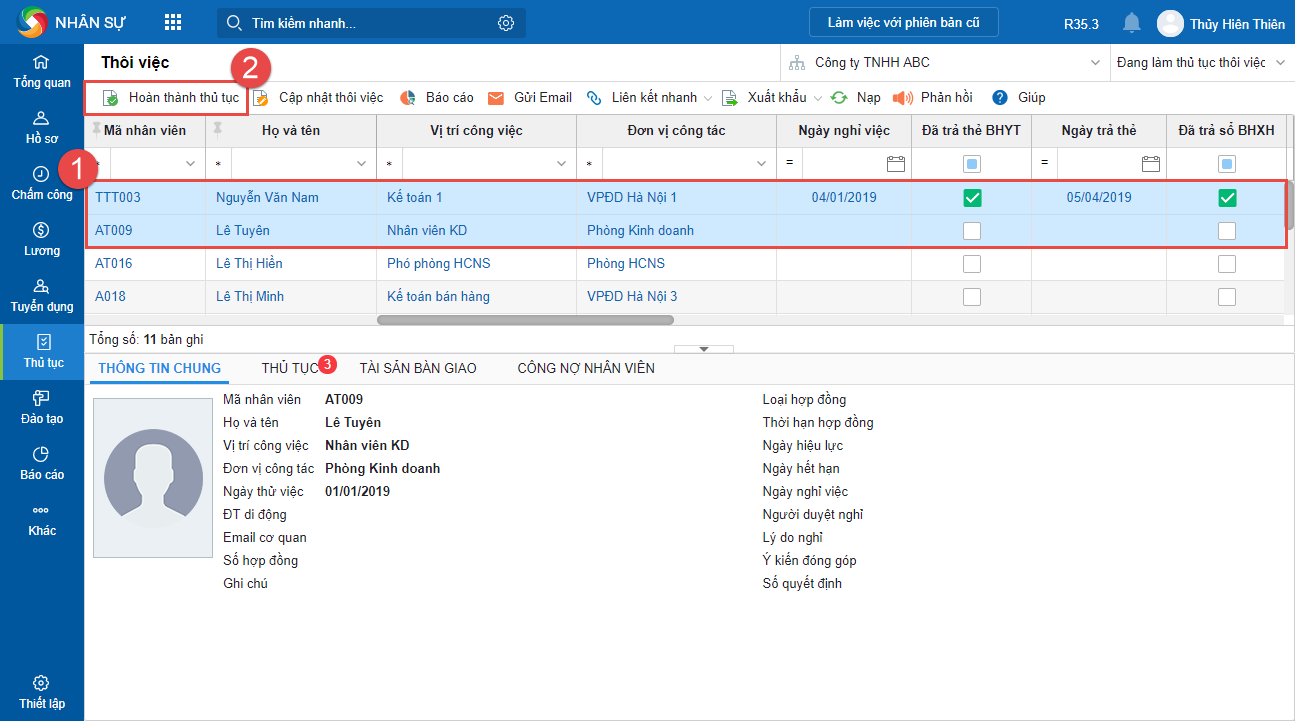Click Báo cáo in the toolbar

coord(437,98)
